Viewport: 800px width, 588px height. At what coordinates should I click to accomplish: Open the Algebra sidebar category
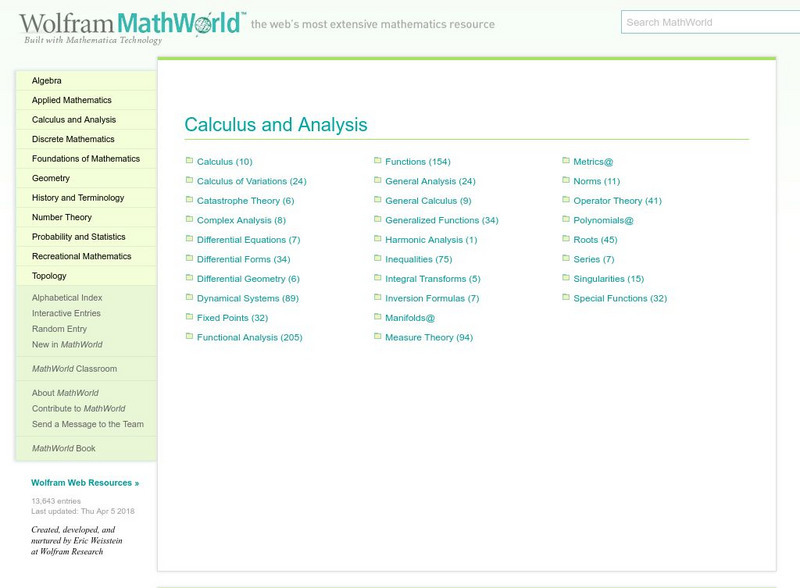pyautogui.click(x=47, y=81)
